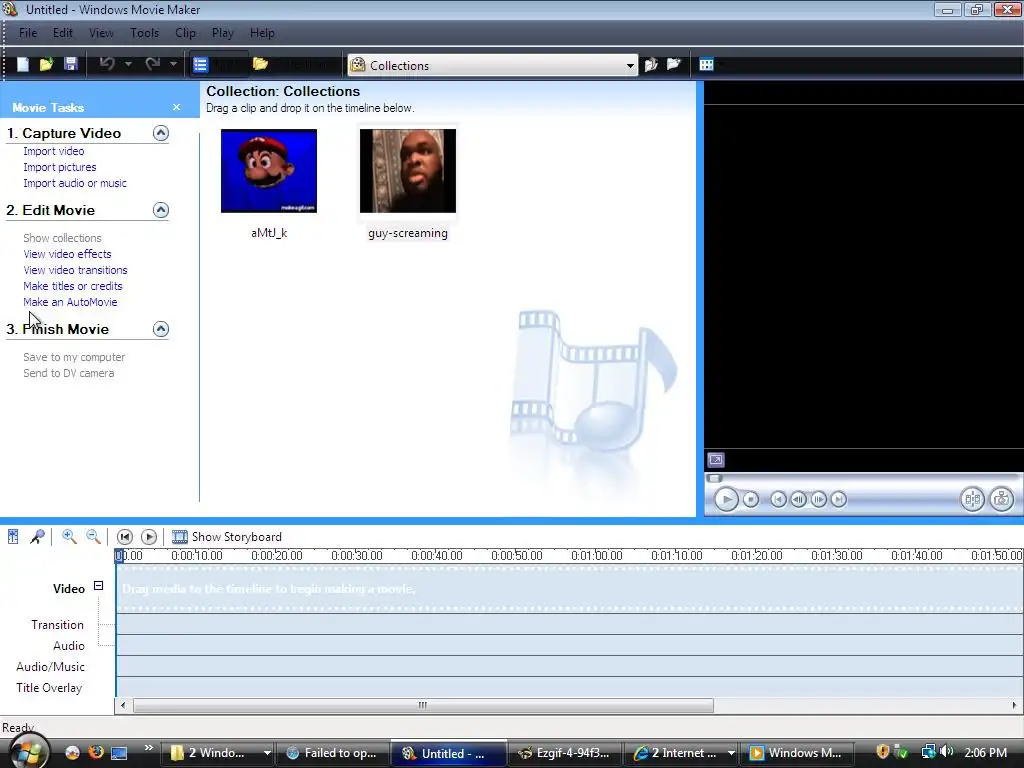
Task: Click View video transitions
Action: pyautogui.click(x=75, y=270)
